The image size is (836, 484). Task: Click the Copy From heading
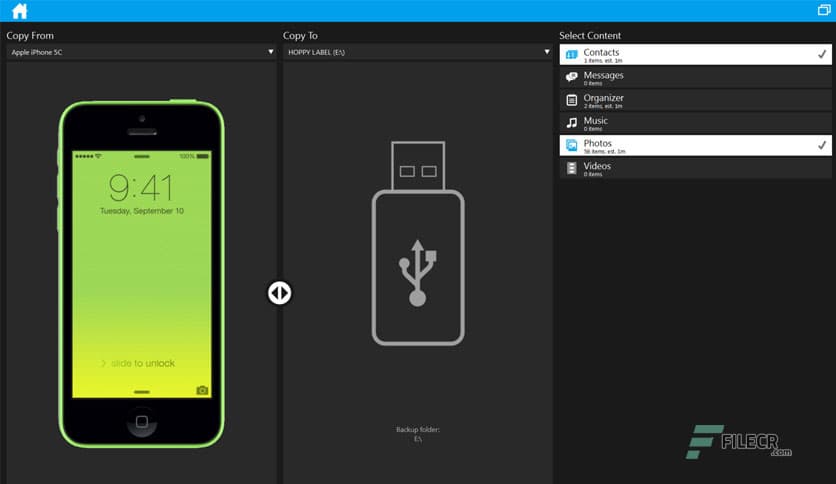(30, 36)
